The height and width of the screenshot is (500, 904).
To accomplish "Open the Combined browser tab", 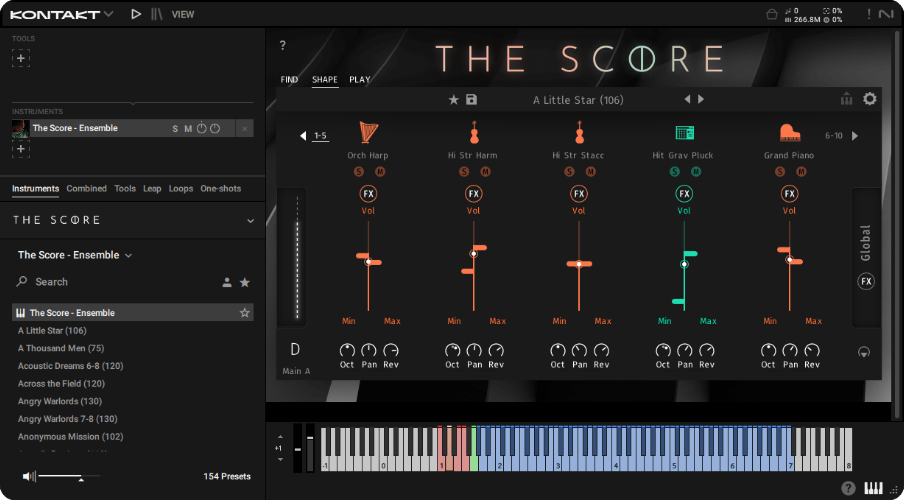I will [x=86, y=189].
